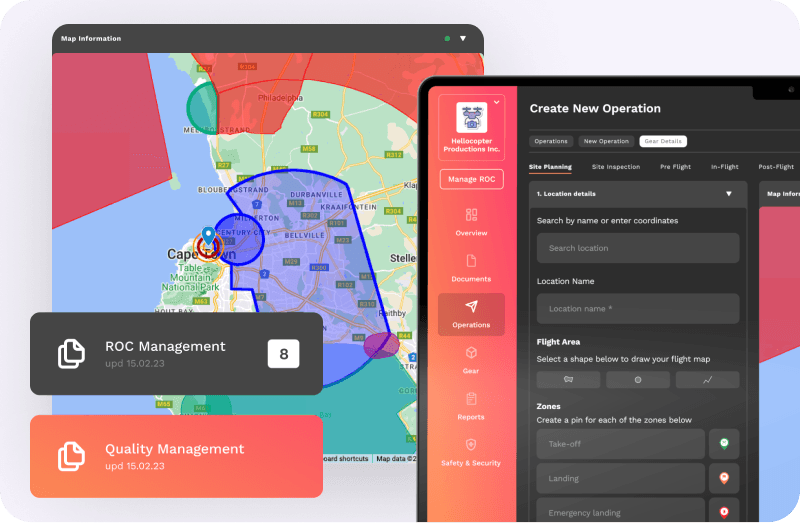Select Operations in the sidebar
Screen dimensions: 800x523
(x=471, y=314)
